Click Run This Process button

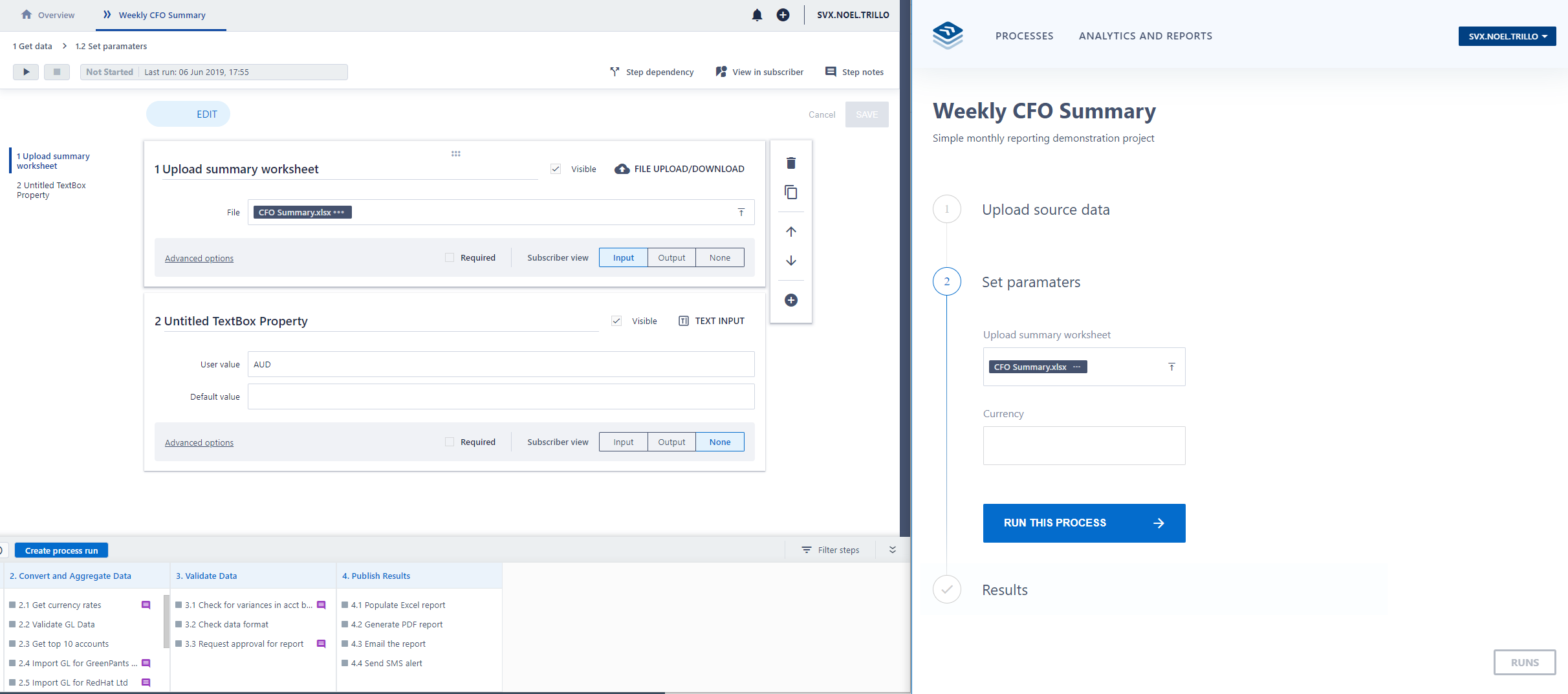point(1083,523)
